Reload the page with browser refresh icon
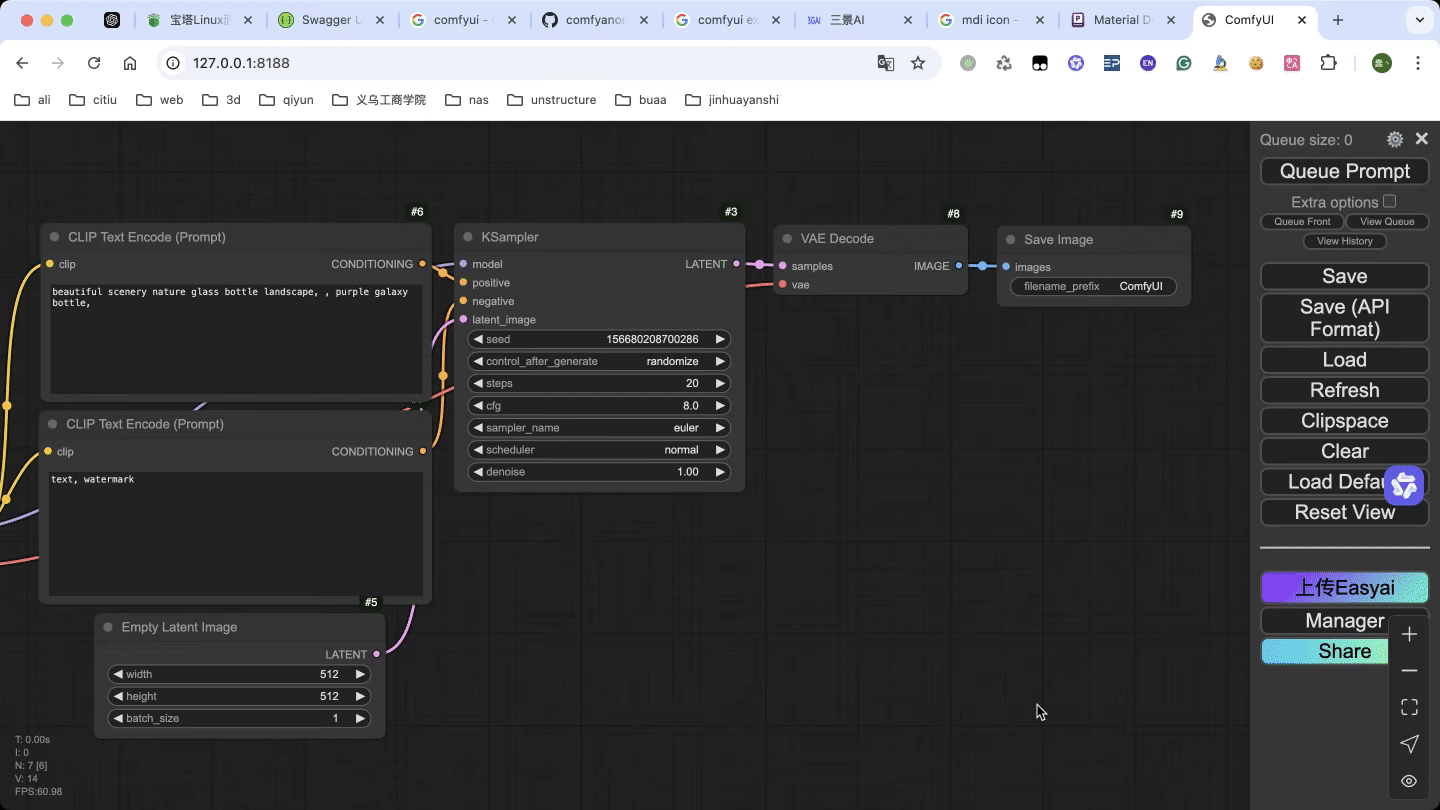 pos(94,63)
